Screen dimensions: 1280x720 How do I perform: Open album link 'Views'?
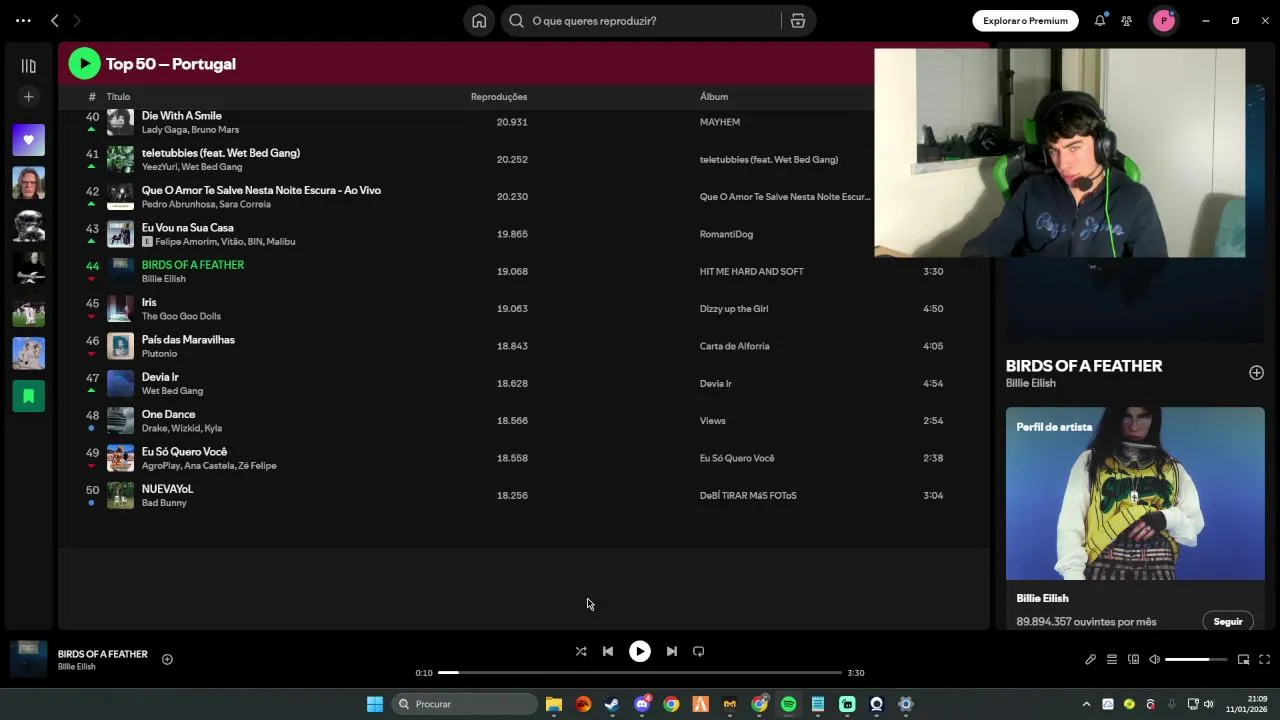click(x=712, y=421)
